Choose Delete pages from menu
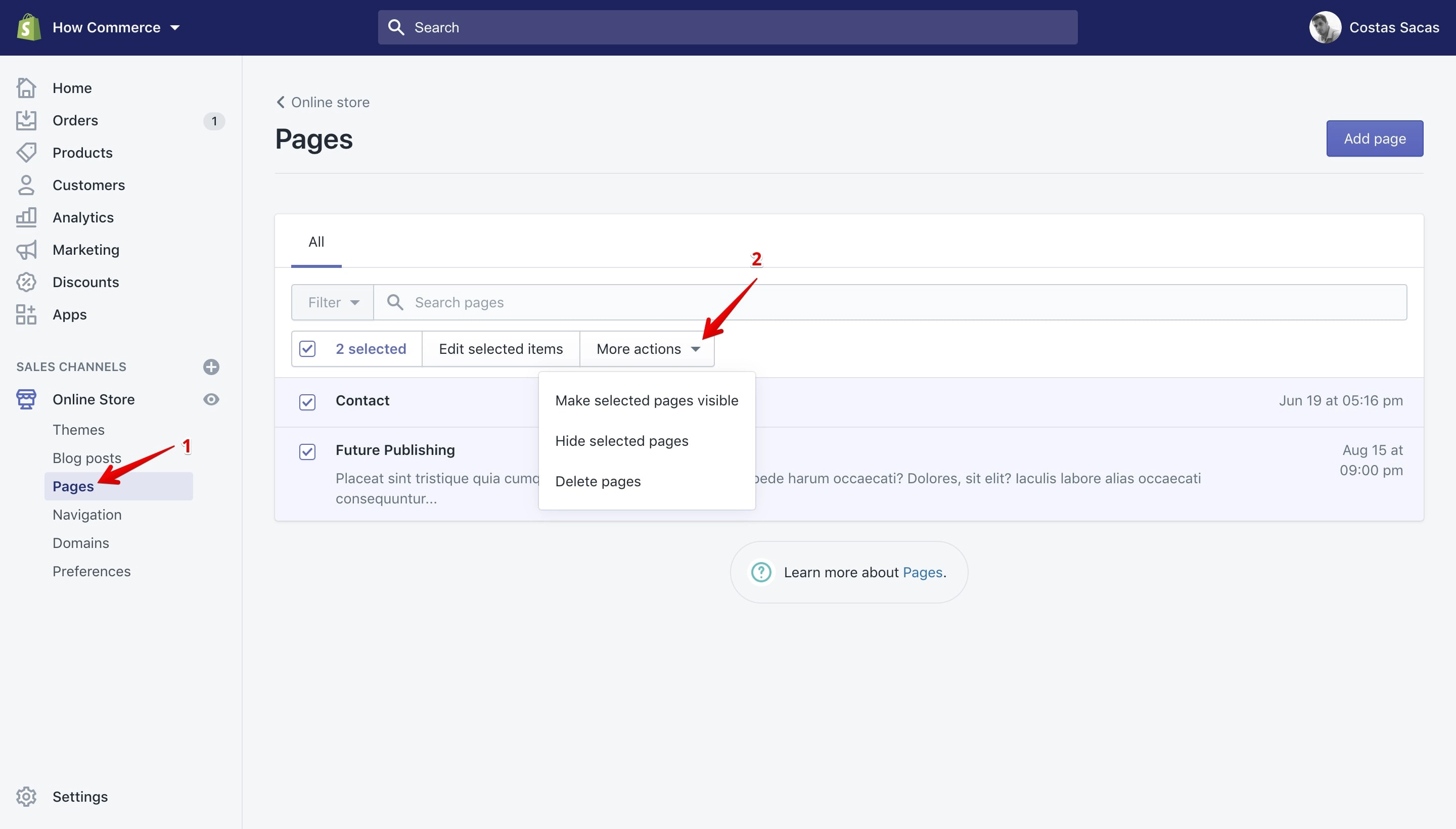Image resolution: width=1456 pixels, height=829 pixels. (x=647, y=481)
